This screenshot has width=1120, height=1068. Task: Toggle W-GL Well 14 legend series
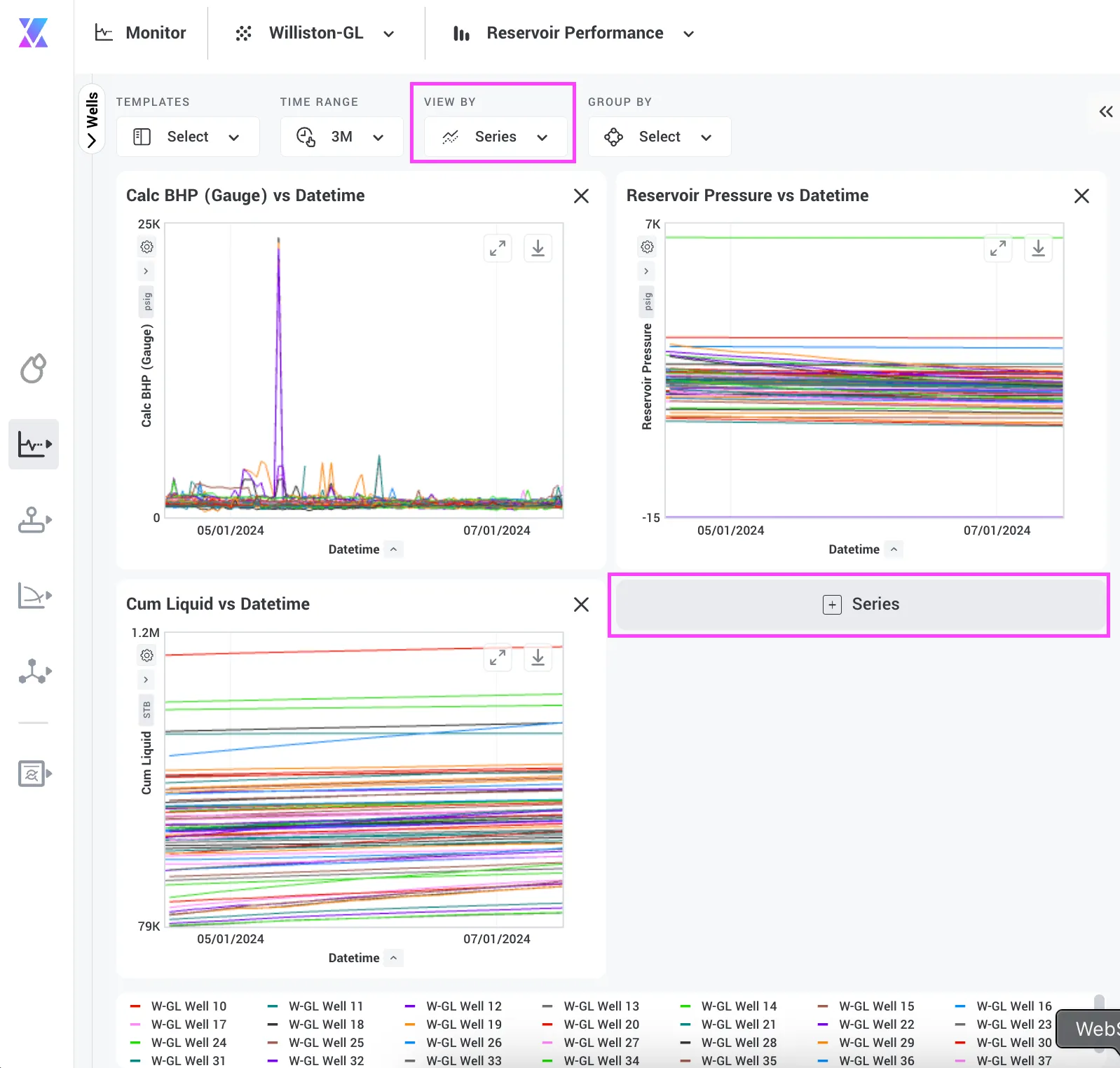pos(729,1006)
